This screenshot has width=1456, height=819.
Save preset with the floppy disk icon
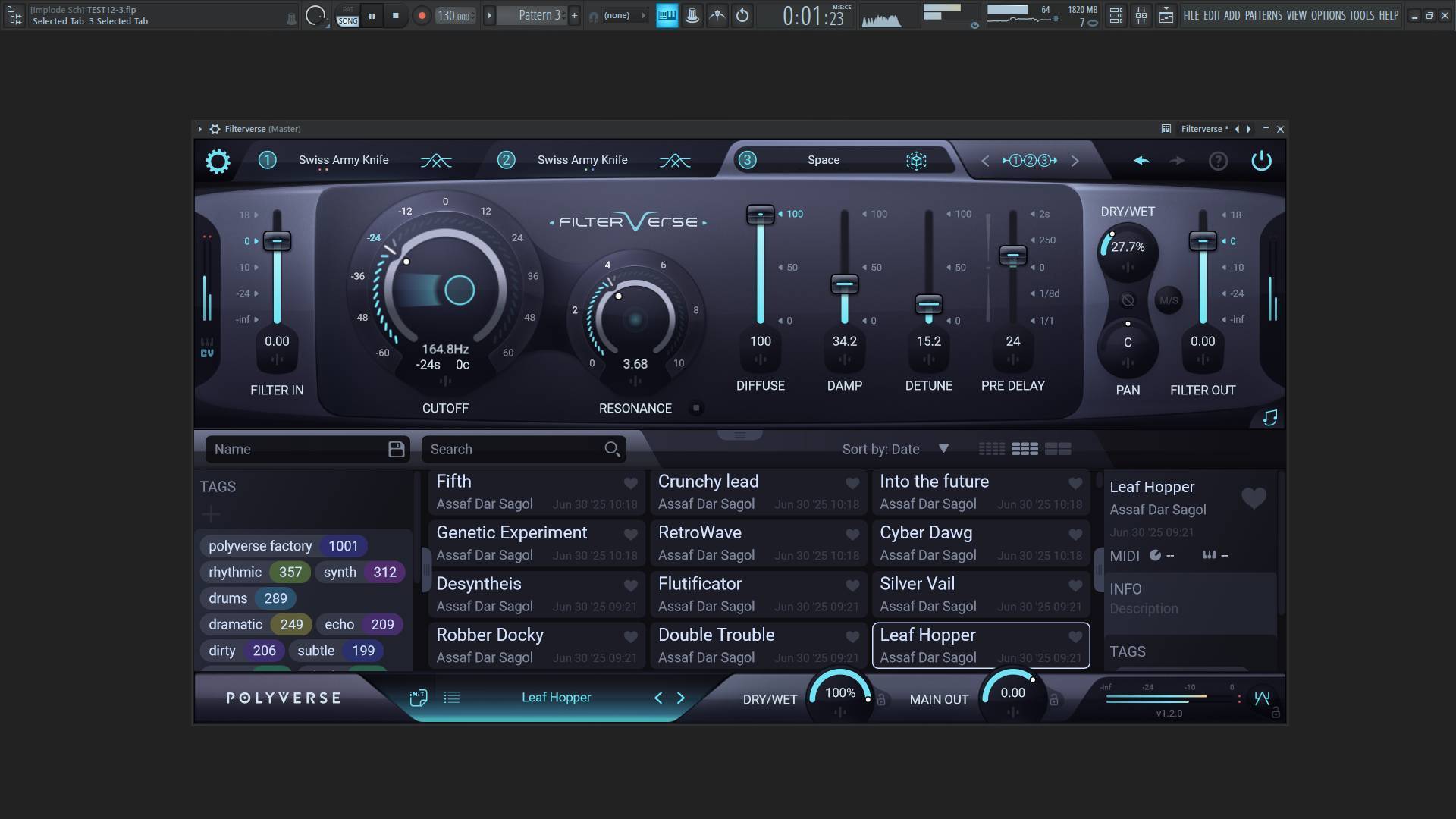click(396, 449)
